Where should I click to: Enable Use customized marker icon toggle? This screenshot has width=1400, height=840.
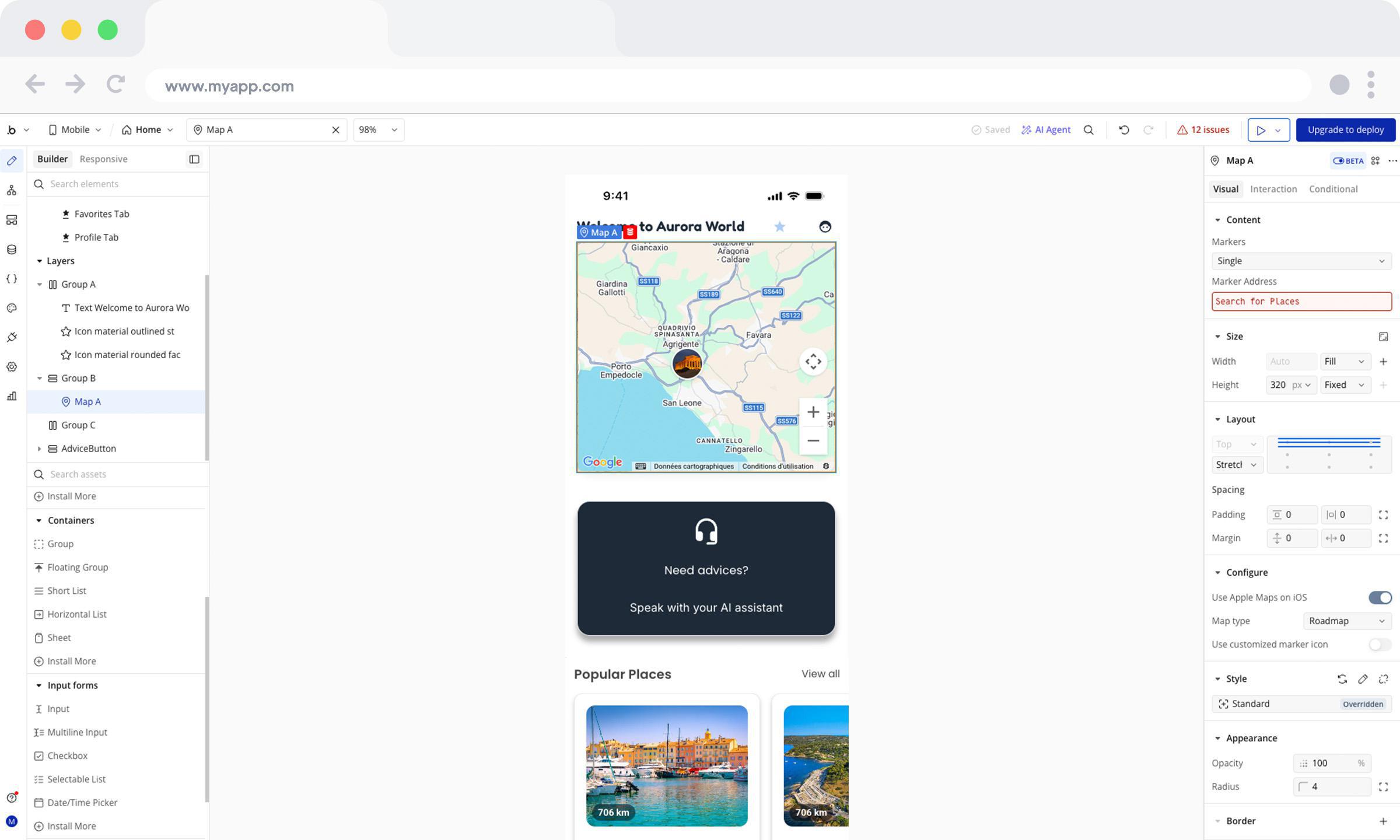click(1380, 645)
